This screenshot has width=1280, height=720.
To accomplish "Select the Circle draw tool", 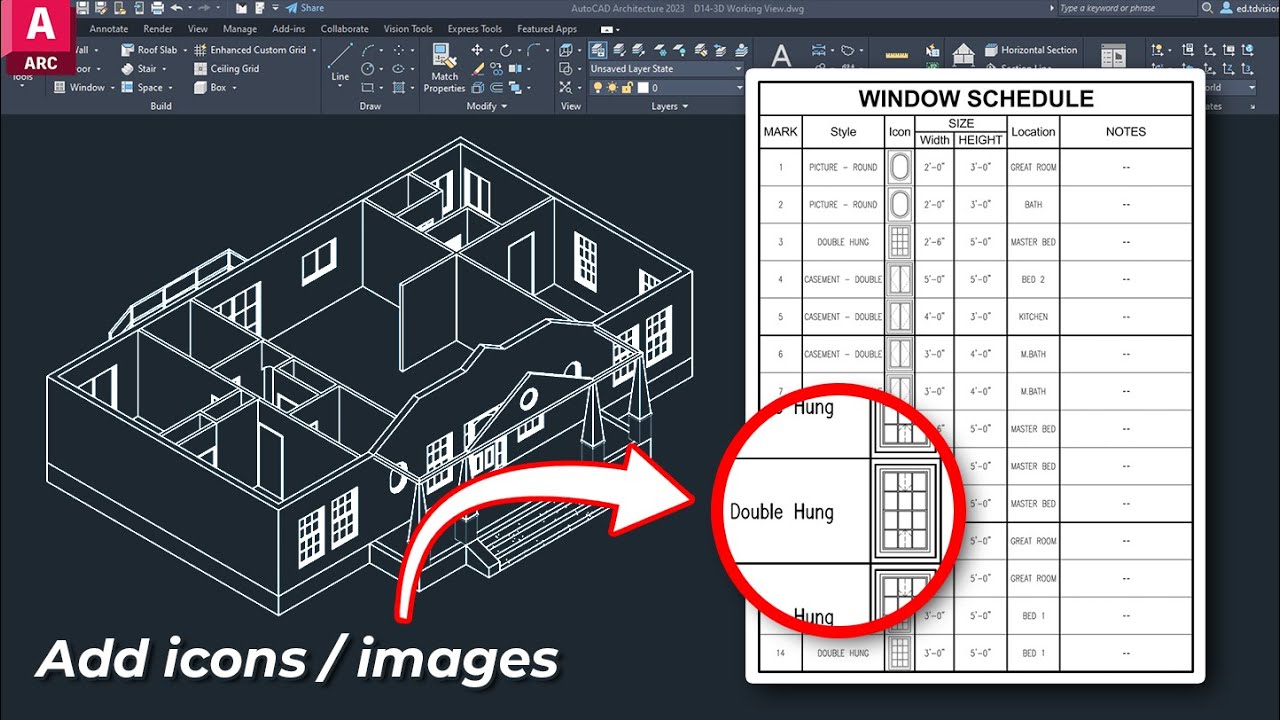I will pos(368,69).
